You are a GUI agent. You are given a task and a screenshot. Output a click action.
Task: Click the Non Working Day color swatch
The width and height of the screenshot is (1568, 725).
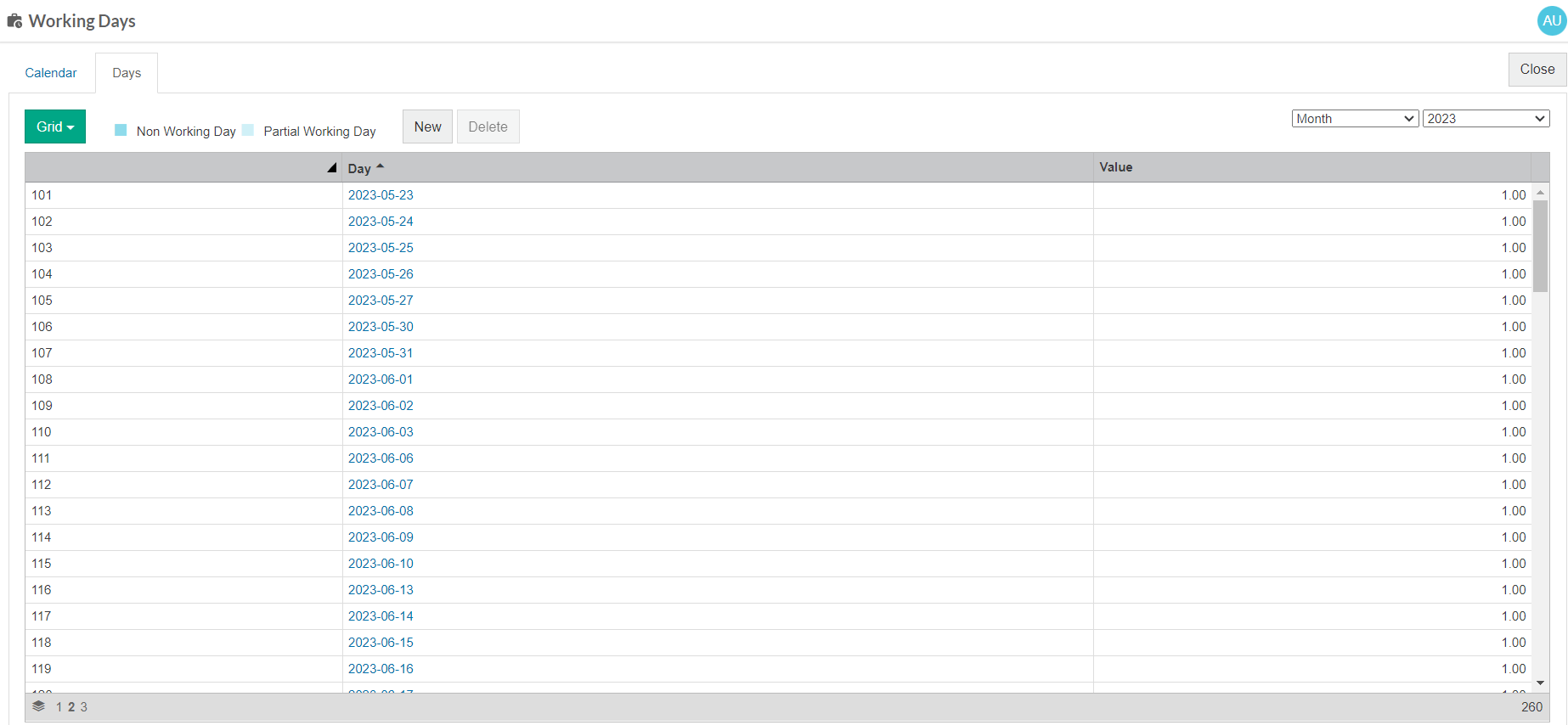121,131
